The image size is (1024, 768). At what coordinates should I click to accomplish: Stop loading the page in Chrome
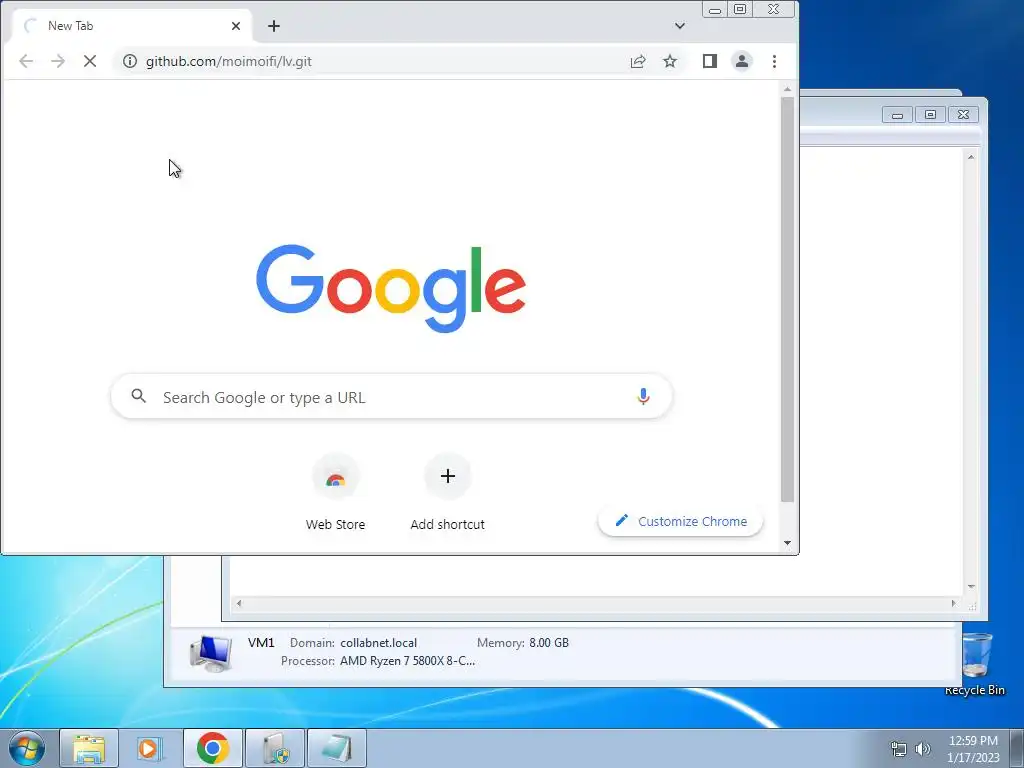tap(90, 61)
